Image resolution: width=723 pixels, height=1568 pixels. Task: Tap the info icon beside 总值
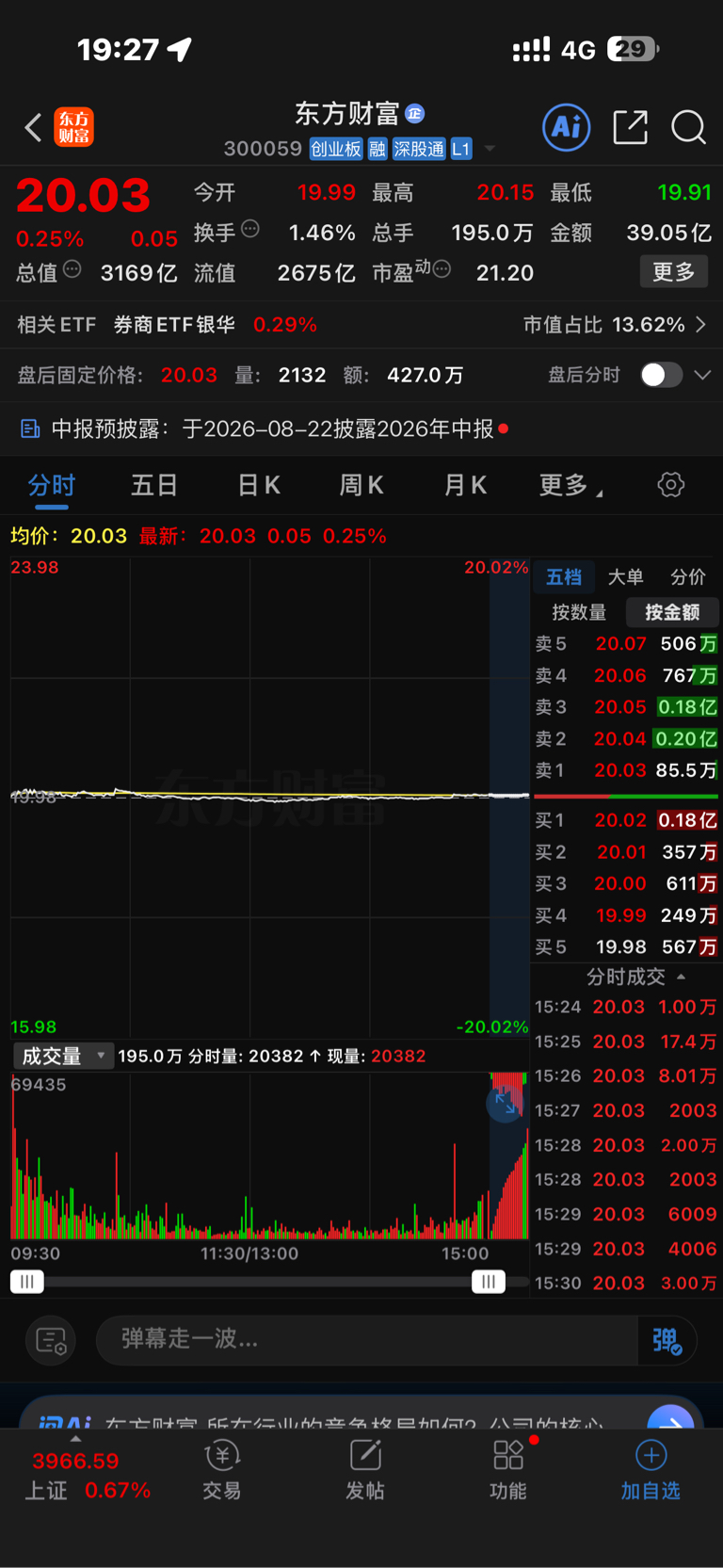72,269
